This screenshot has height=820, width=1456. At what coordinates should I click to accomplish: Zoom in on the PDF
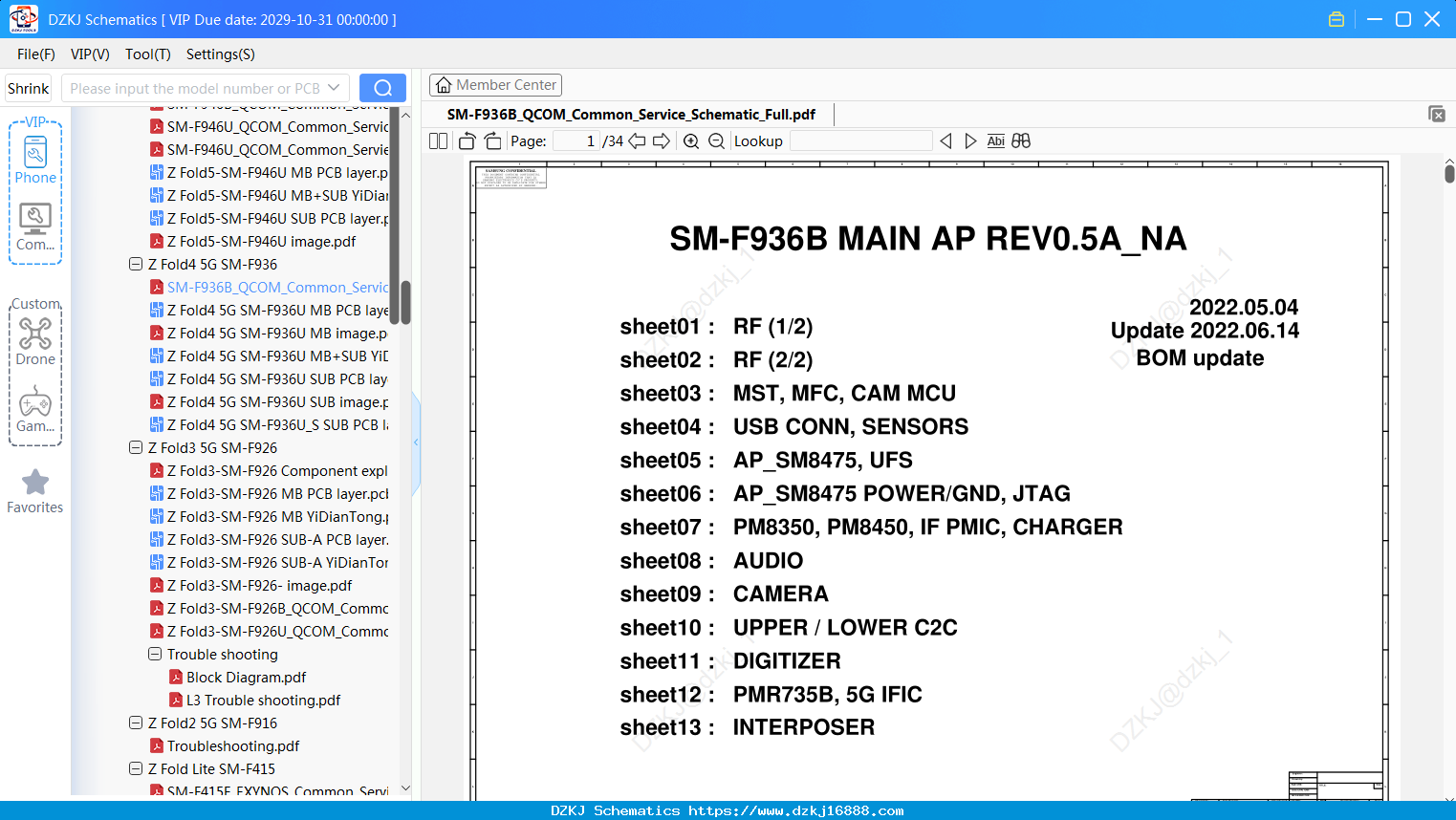[x=691, y=141]
